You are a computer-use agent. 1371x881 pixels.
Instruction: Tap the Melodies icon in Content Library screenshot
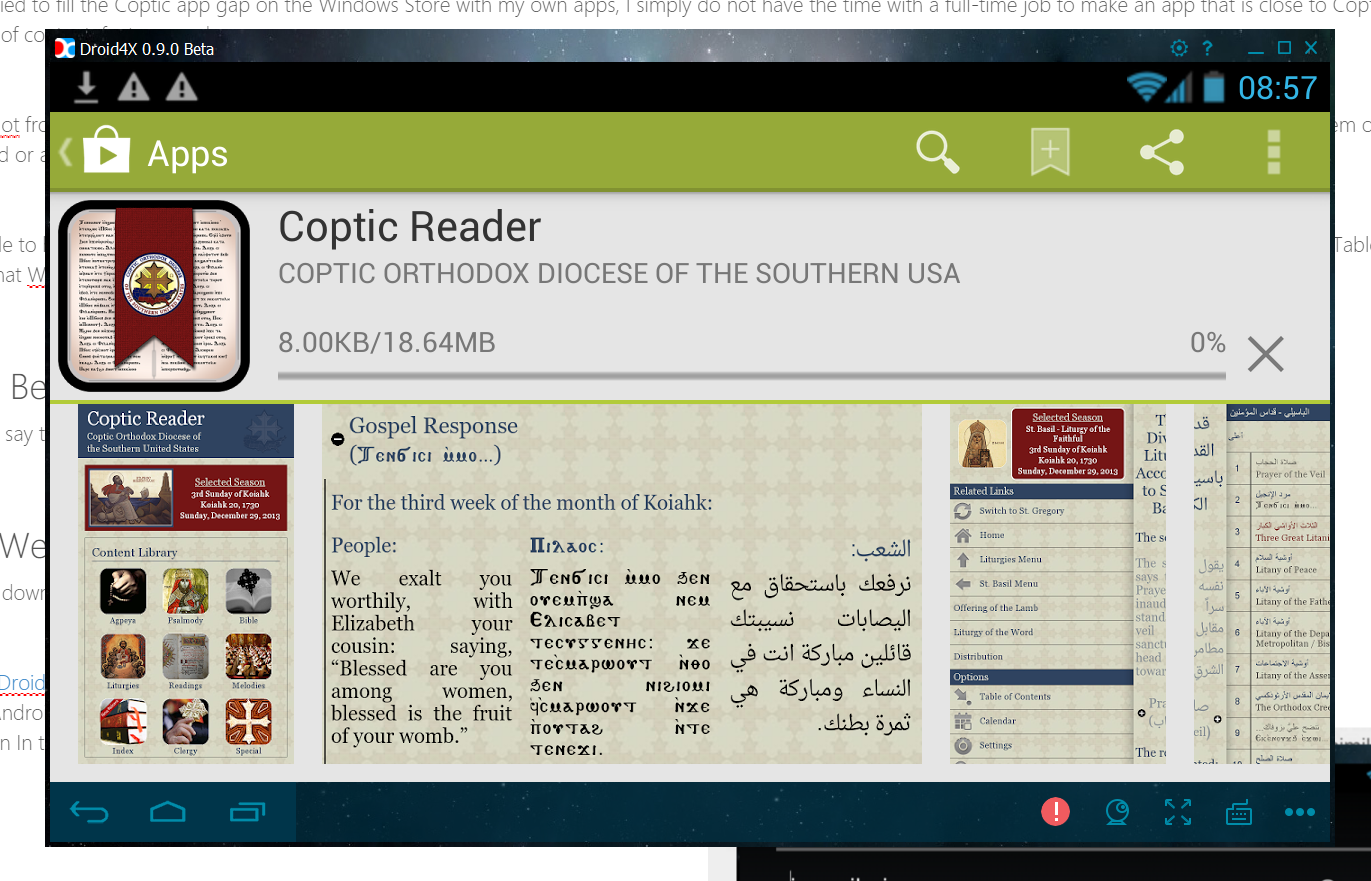point(248,656)
